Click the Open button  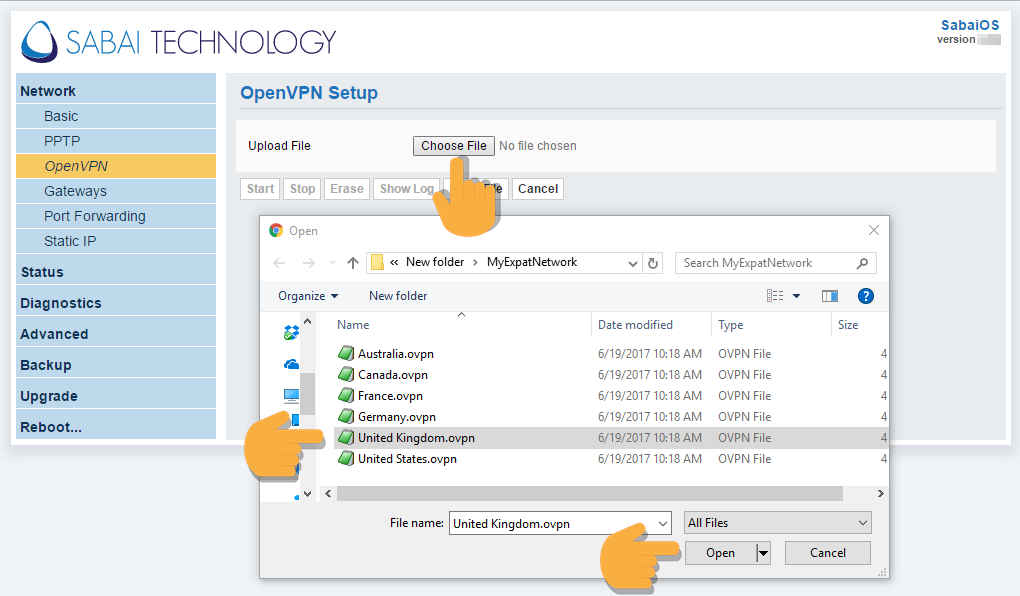point(720,553)
